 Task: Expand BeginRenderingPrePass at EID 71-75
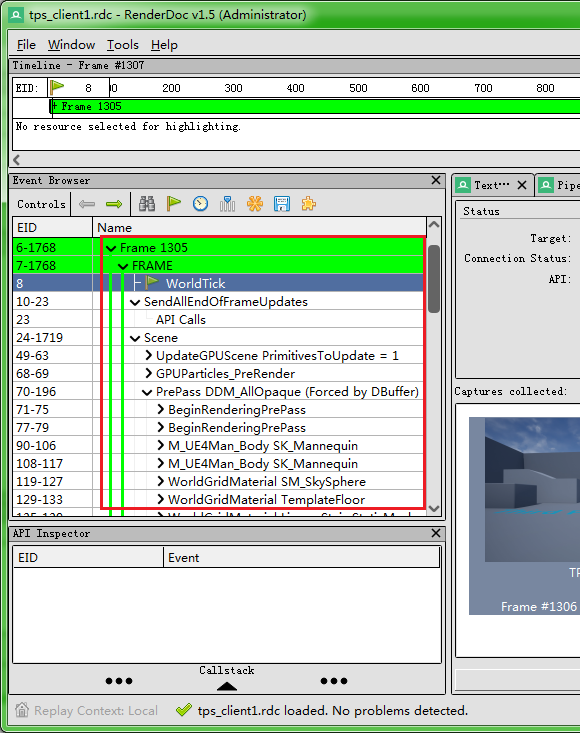pyautogui.click(x=161, y=410)
